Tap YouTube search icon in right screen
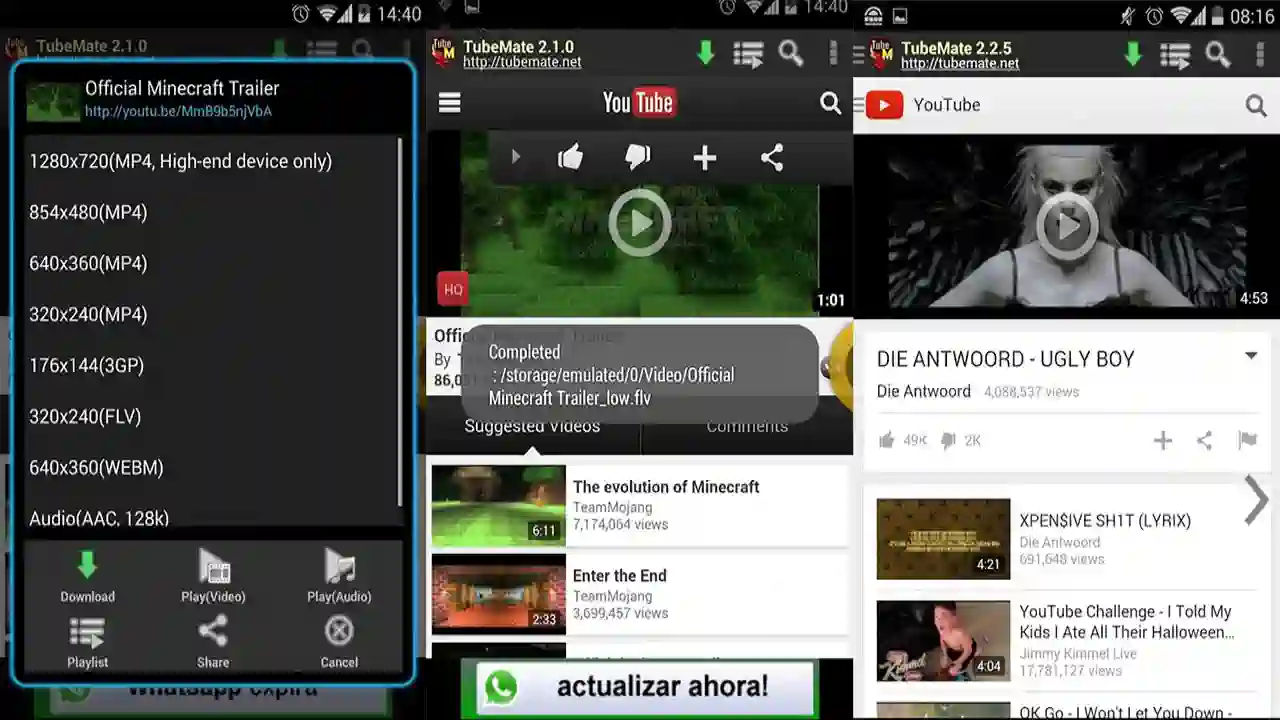 tap(1256, 105)
